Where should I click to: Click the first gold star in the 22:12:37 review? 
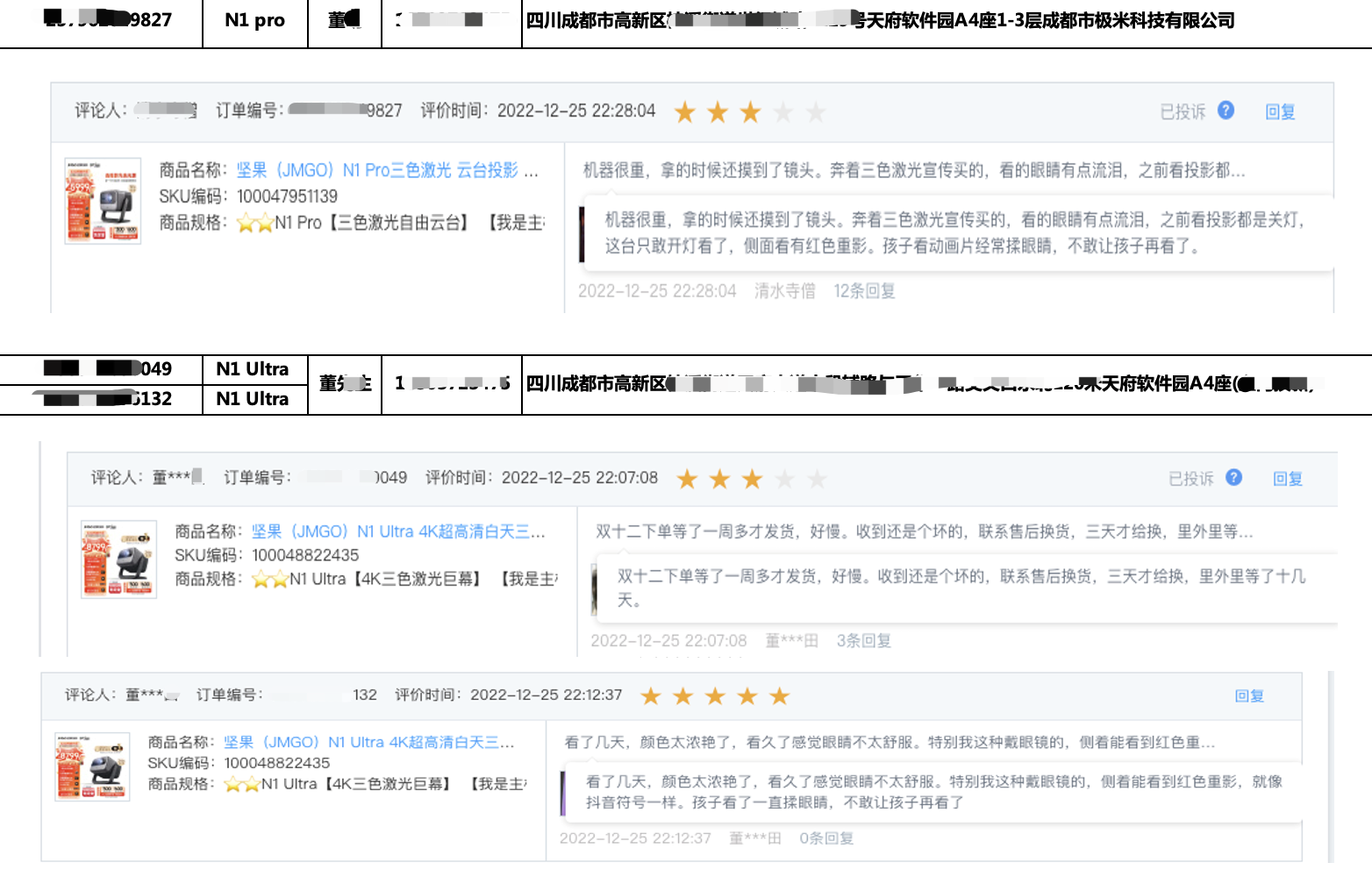(650, 696)
